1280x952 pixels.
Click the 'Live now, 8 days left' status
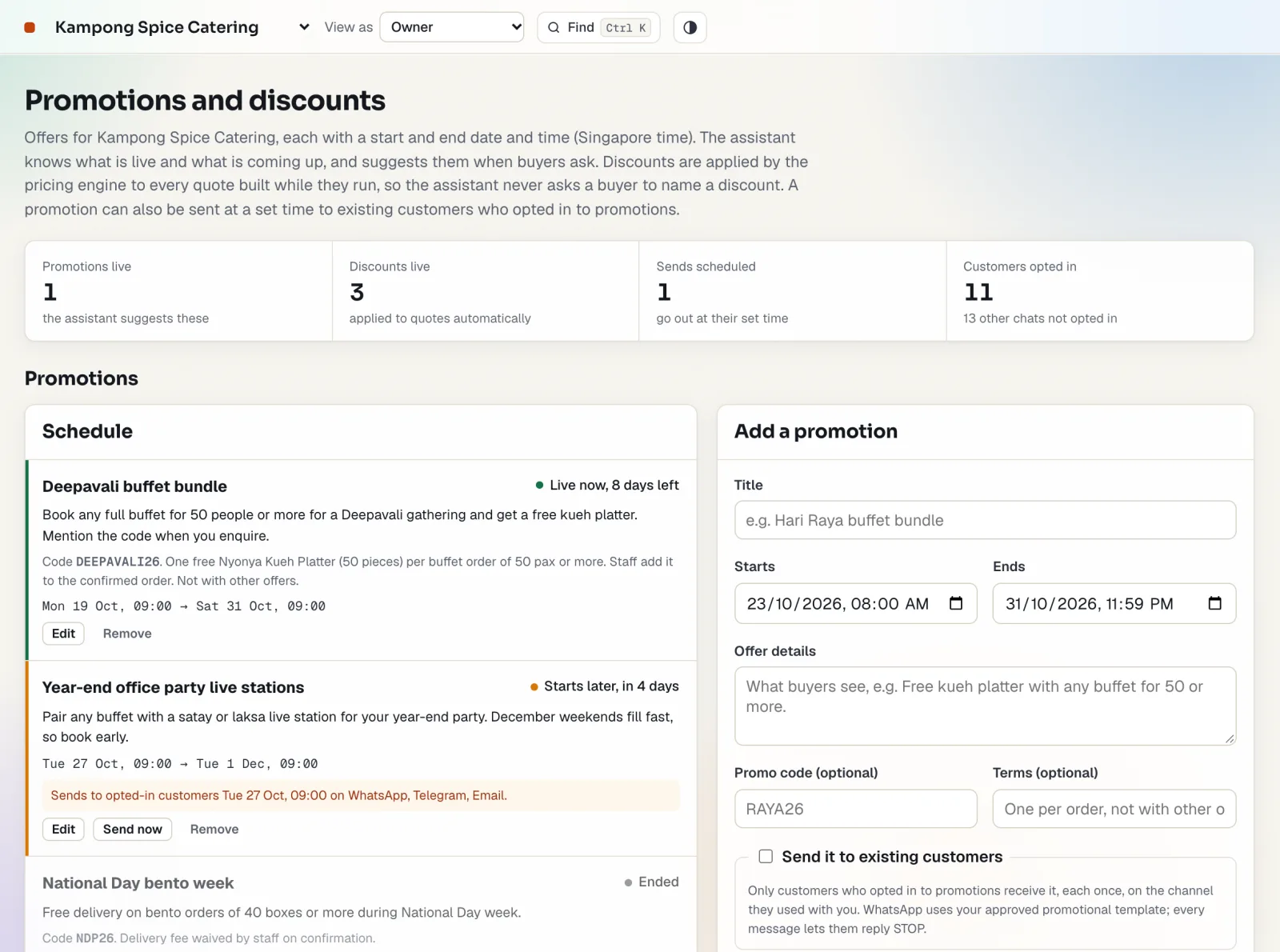[607, 486]
